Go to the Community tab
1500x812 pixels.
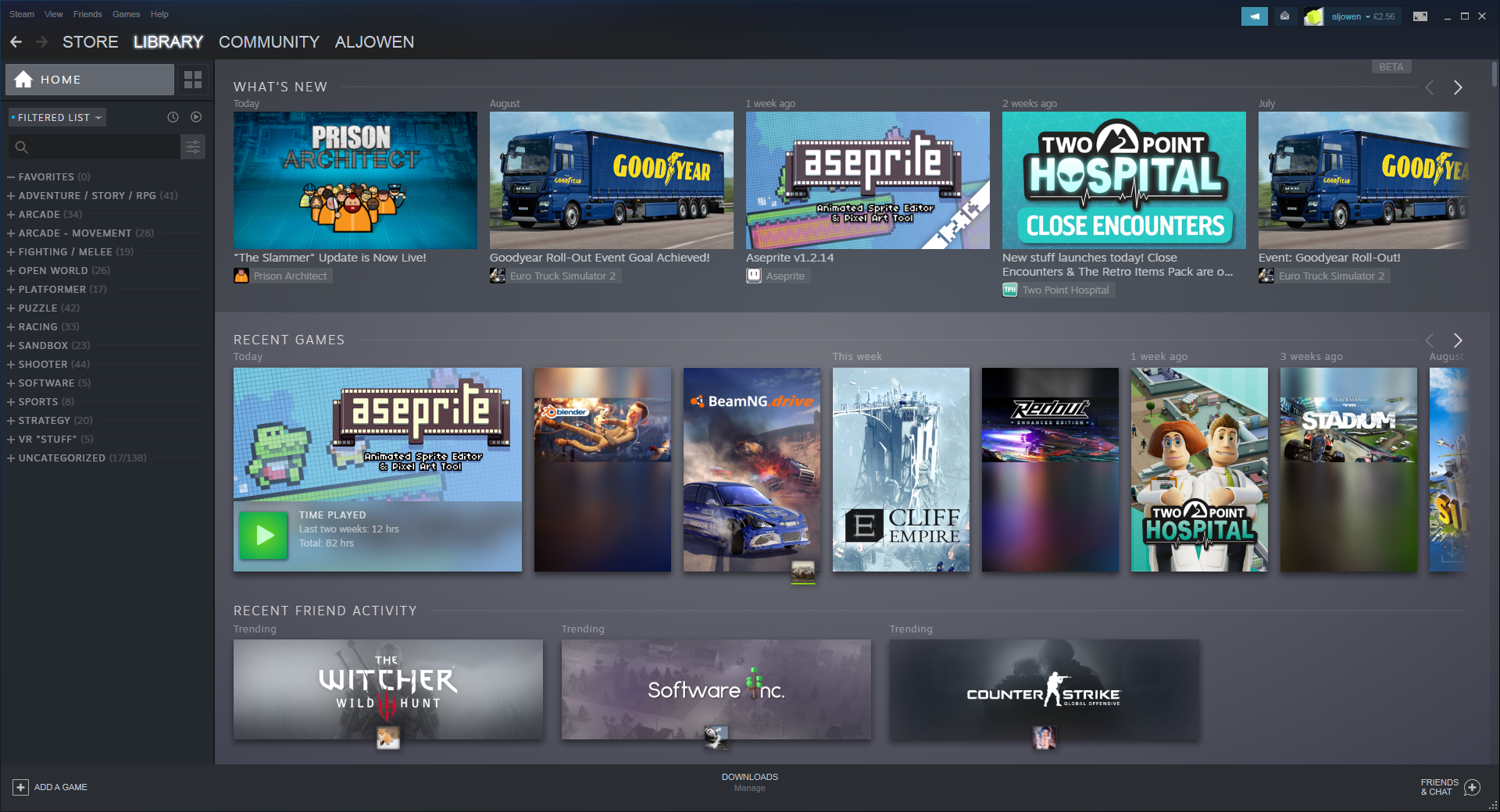pyautogui.click(x=269, y=42)
